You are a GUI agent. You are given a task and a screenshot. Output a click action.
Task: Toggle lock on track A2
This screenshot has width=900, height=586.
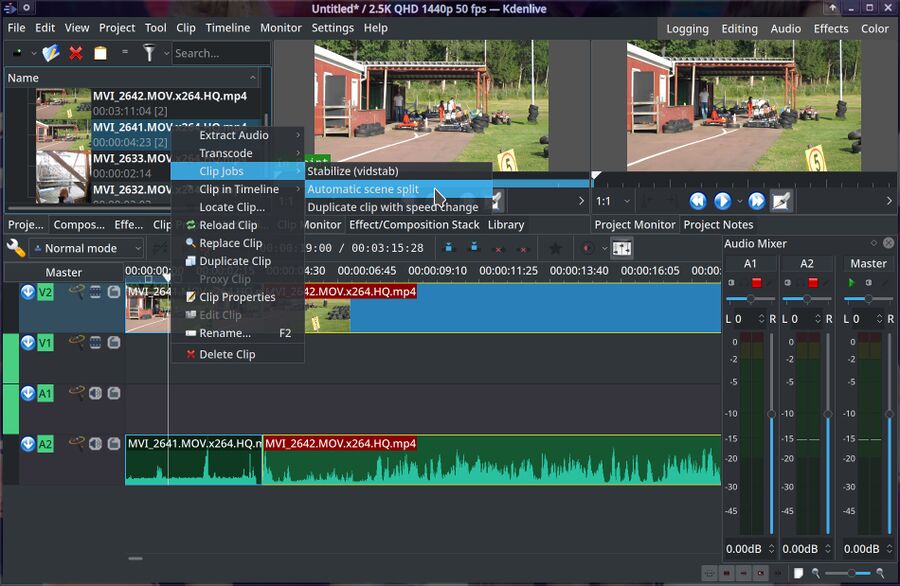tap(114, 444)
